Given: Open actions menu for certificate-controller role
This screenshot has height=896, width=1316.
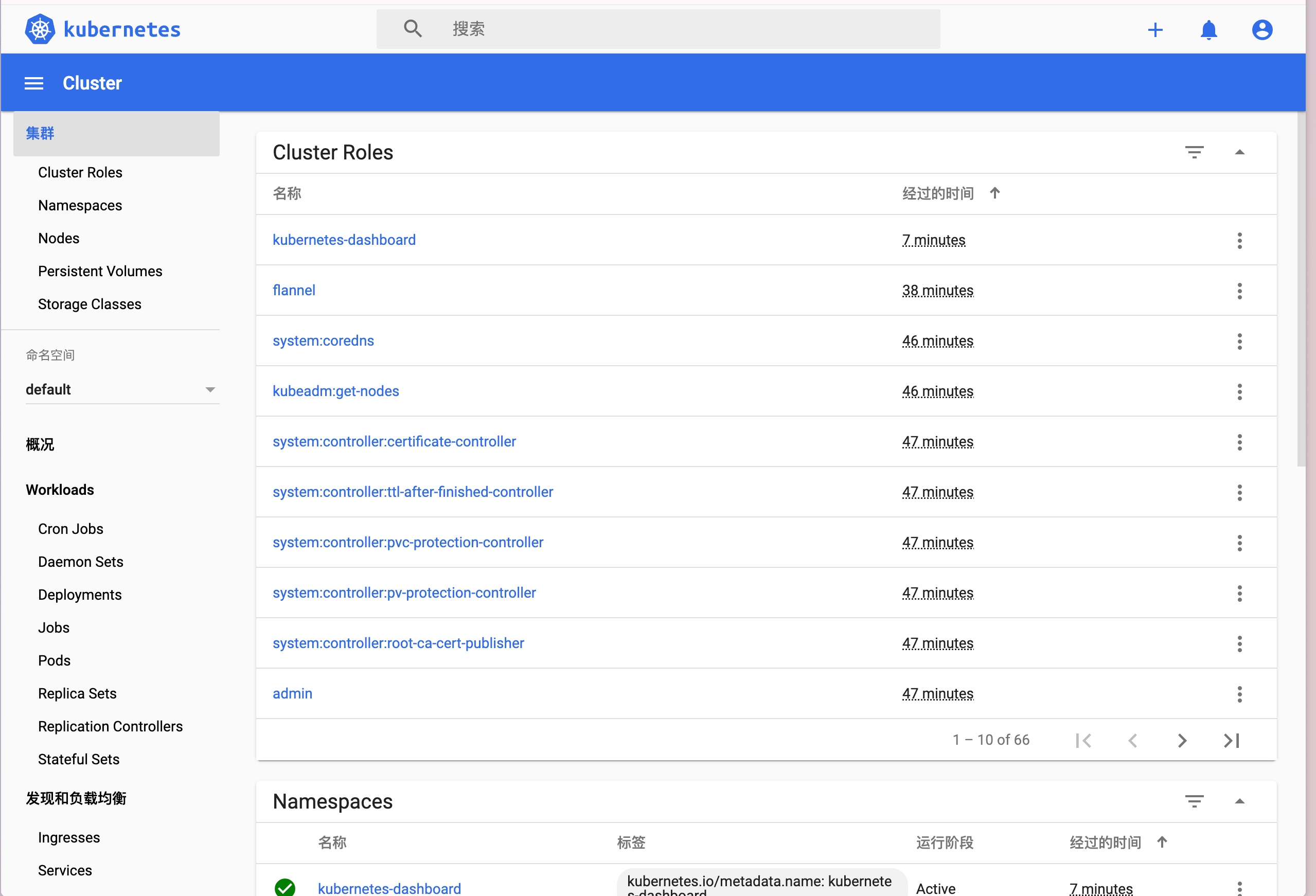Looking at the screenshot, I should click(1239, 441).
